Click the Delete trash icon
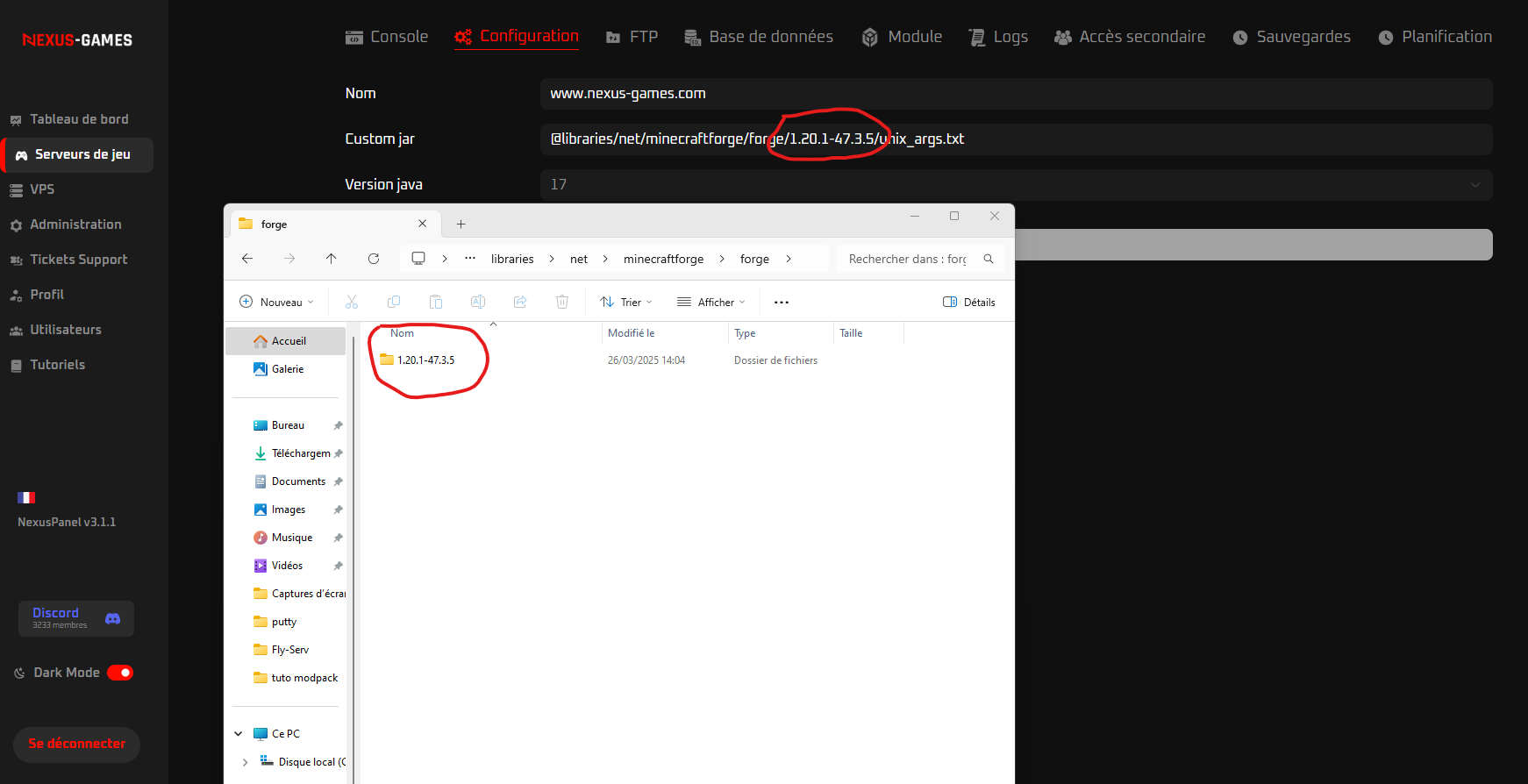 click(562, 302)
